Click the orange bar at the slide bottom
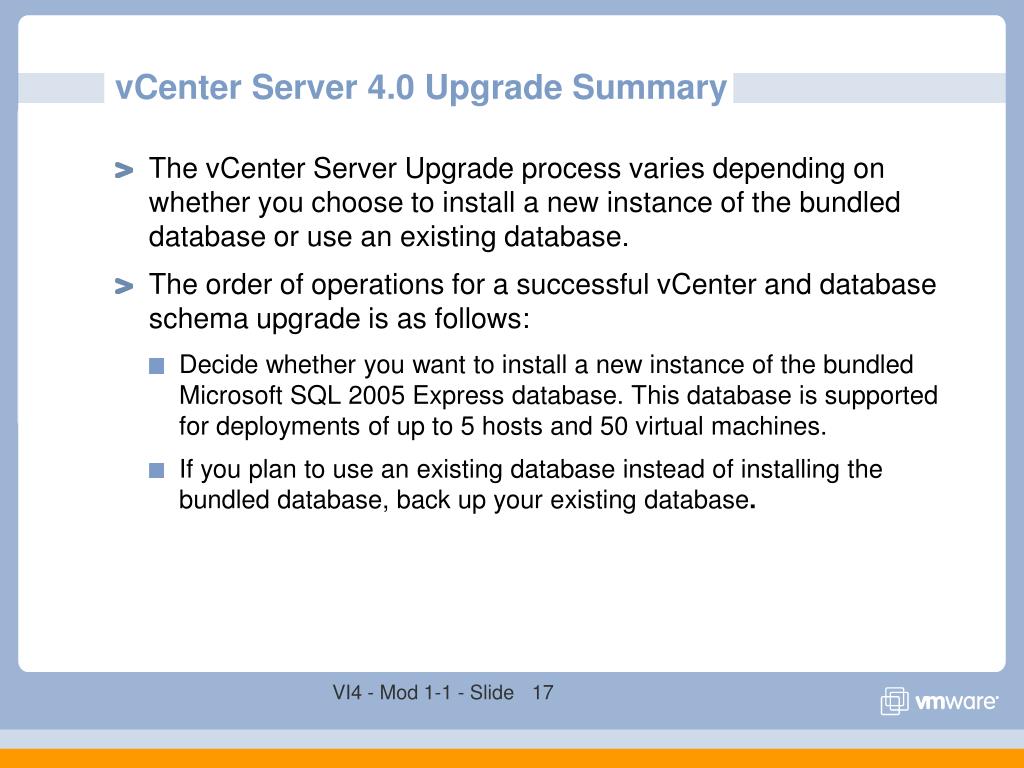Viewport: 1024px width, 768px height. click(x=512, y=758)
